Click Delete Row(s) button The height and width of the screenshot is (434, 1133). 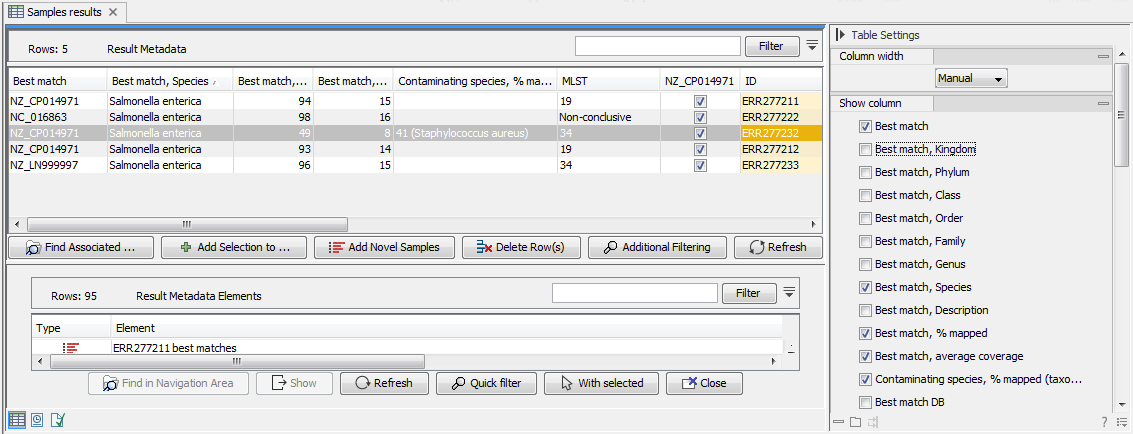pyautogui.click(x=520, y=247)
